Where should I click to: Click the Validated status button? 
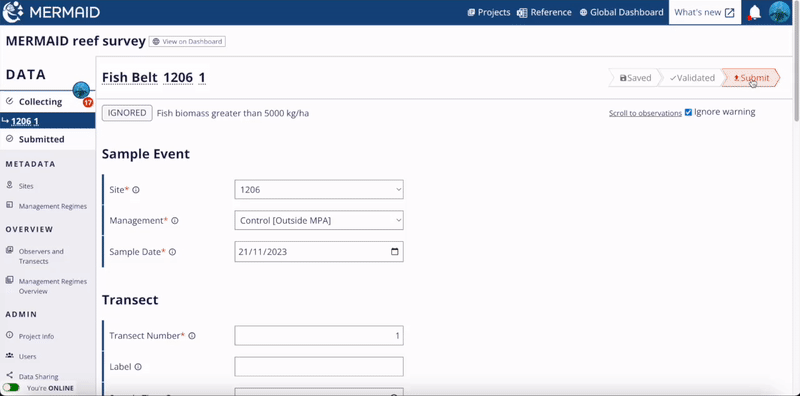point(692,78)
